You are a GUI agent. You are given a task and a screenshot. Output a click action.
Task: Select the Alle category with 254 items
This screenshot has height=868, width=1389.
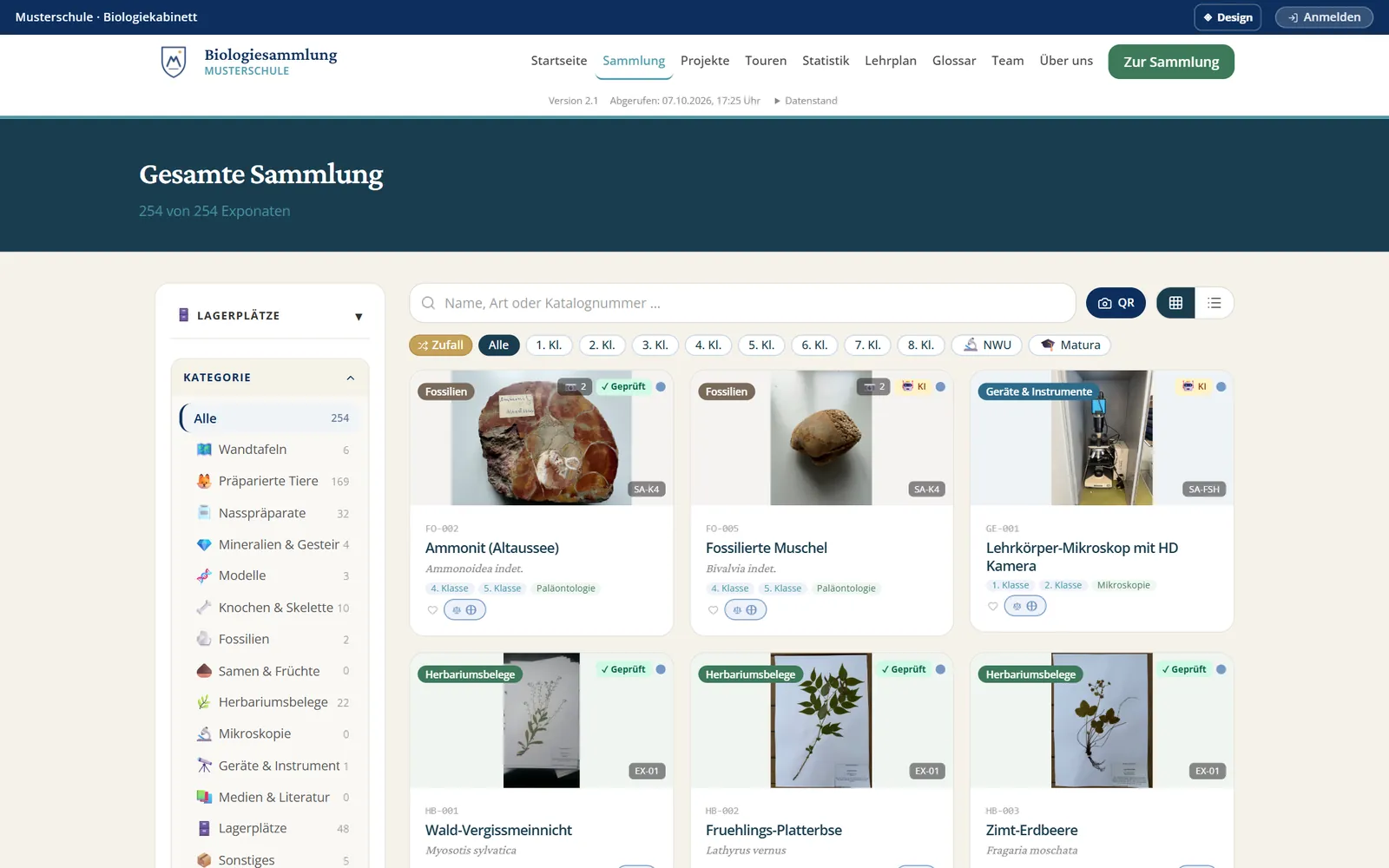pyautogui.click(x=271, y=418)
